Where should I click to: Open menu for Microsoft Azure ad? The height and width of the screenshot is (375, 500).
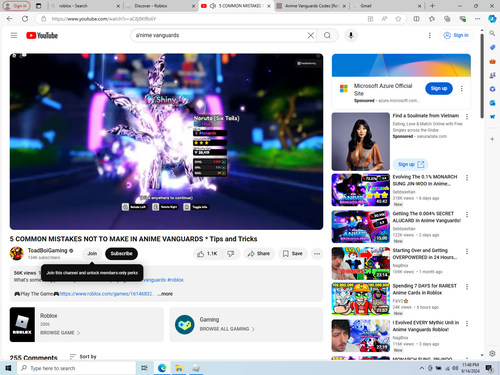462,88
